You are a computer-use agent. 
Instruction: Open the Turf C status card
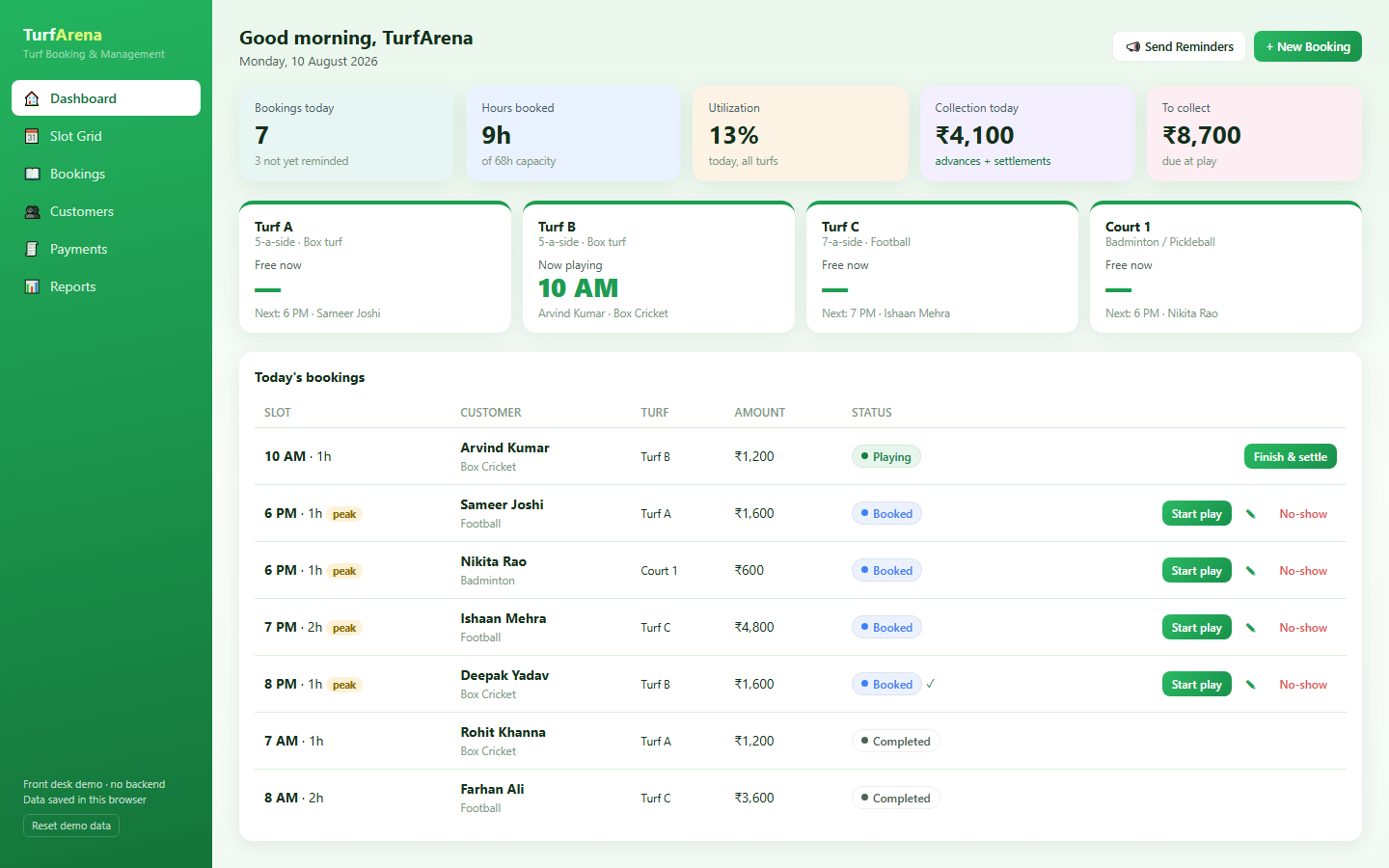pos(942,267)
